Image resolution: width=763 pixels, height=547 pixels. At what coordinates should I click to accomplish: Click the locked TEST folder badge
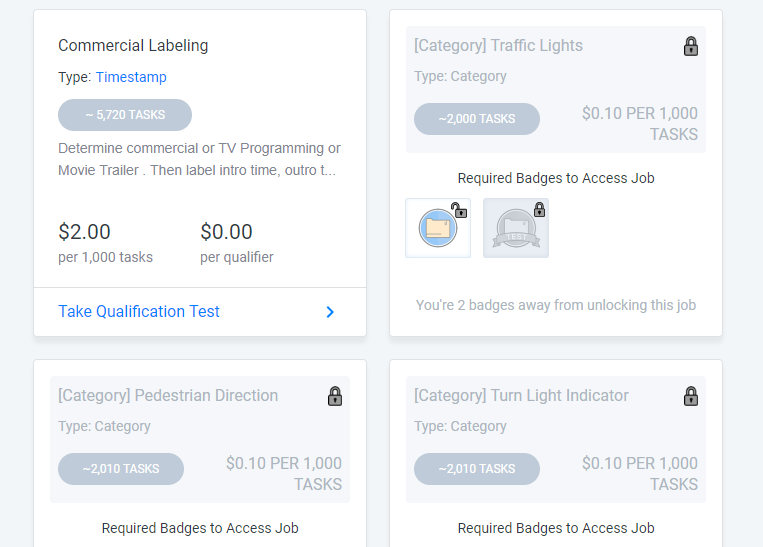pyautogui.click(x=516, y=228)
